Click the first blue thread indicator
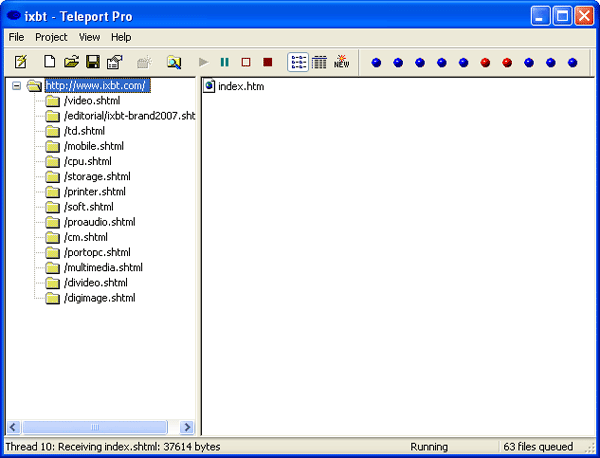This screenshot has height=458, width=600. click(377, 62)
